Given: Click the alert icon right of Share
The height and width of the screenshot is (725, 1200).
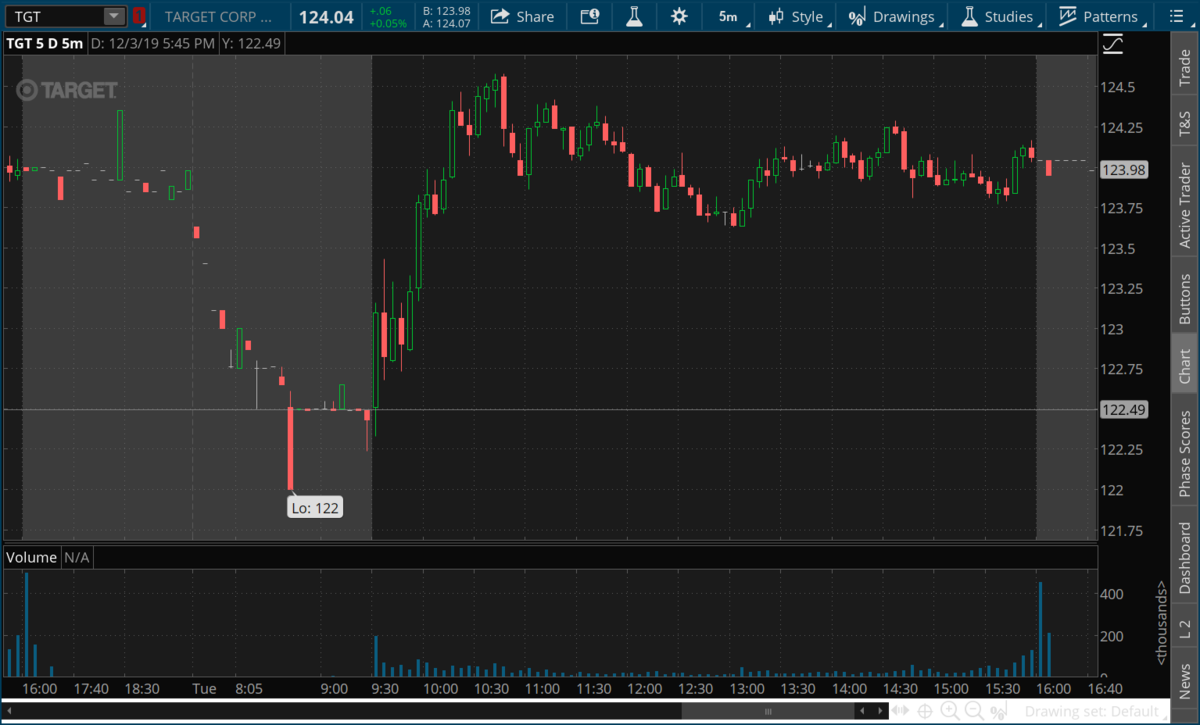Looking at the screenshot, I should click(x=590, y=16).
